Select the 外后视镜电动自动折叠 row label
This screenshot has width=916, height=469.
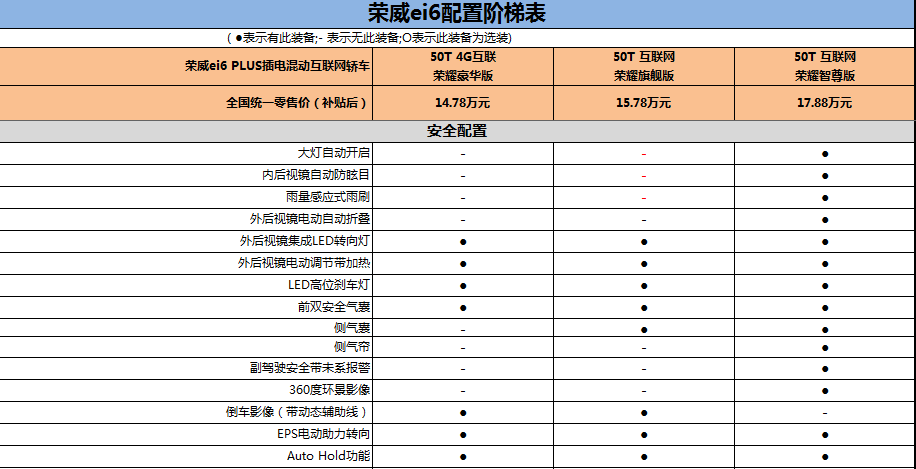[310, 220]
